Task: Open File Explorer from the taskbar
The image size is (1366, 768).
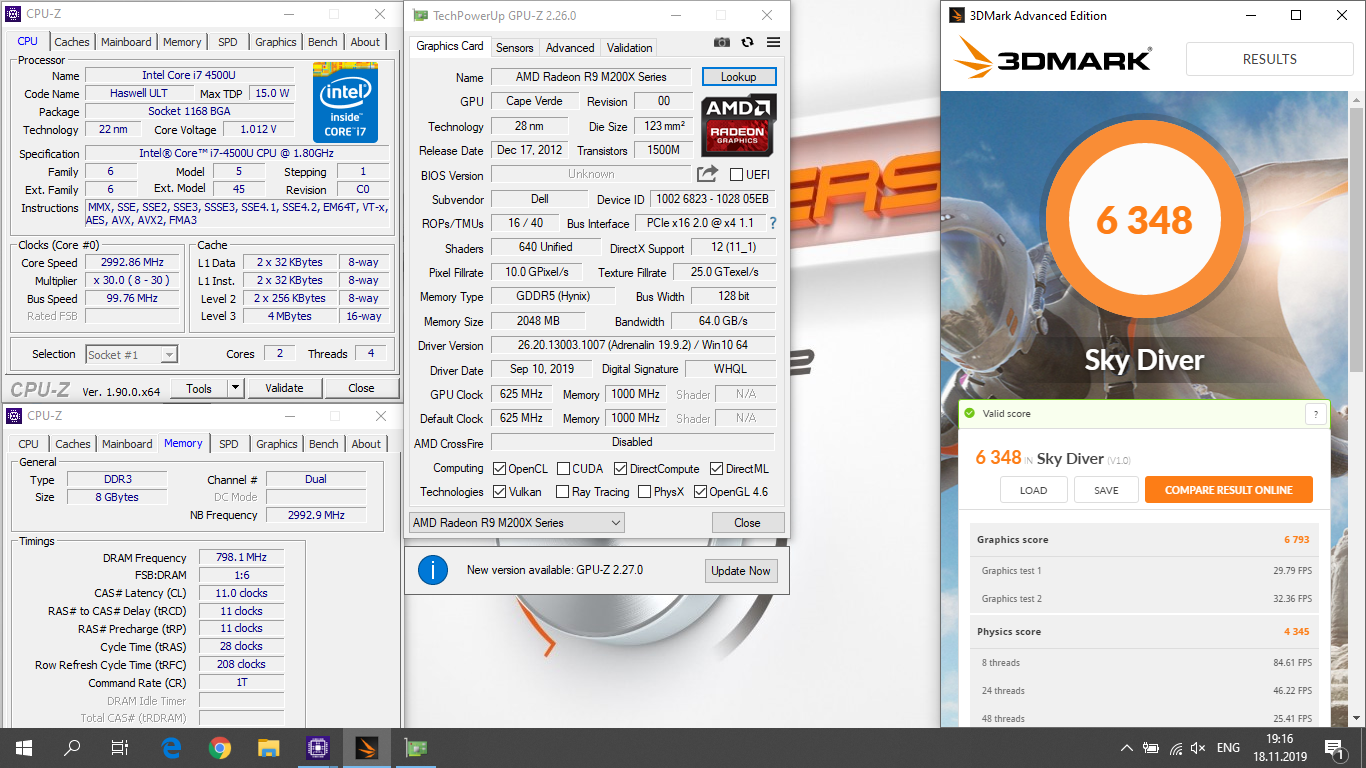Action: click(268, 747)
